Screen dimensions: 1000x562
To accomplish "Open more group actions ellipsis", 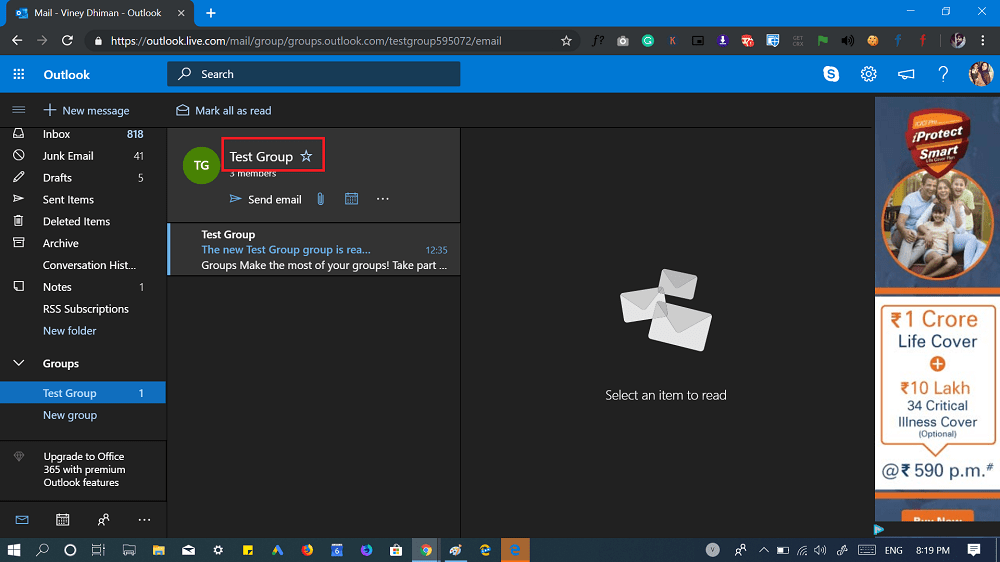I will (383, 199).
